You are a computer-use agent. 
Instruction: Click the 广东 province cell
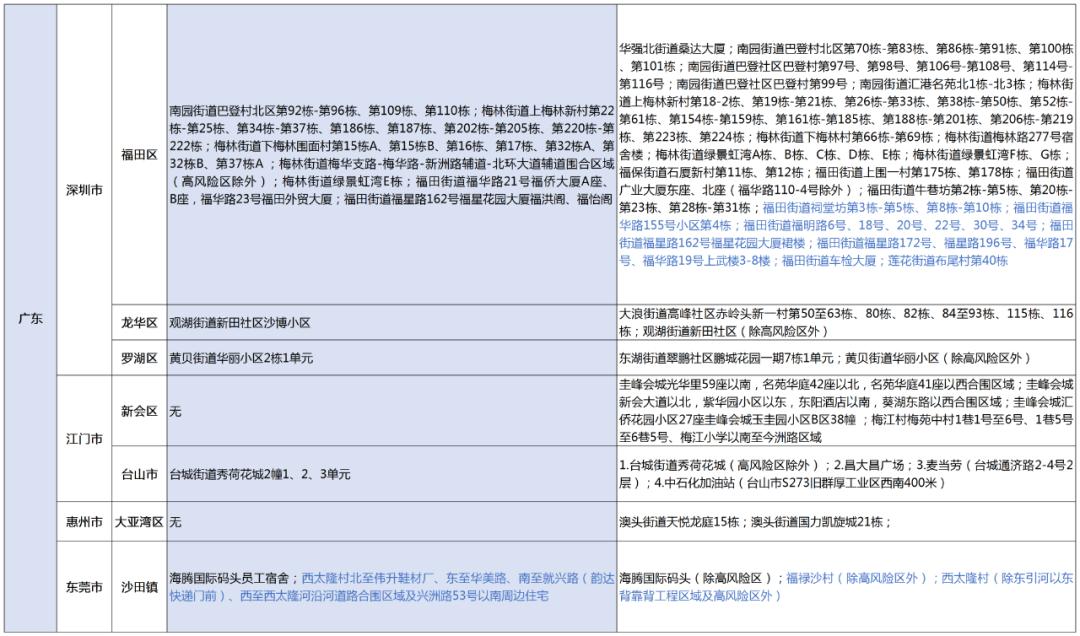tap(30, 318)
